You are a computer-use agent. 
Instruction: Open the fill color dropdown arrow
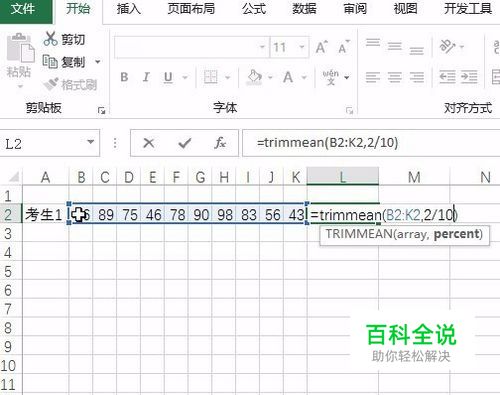[270, 78]
